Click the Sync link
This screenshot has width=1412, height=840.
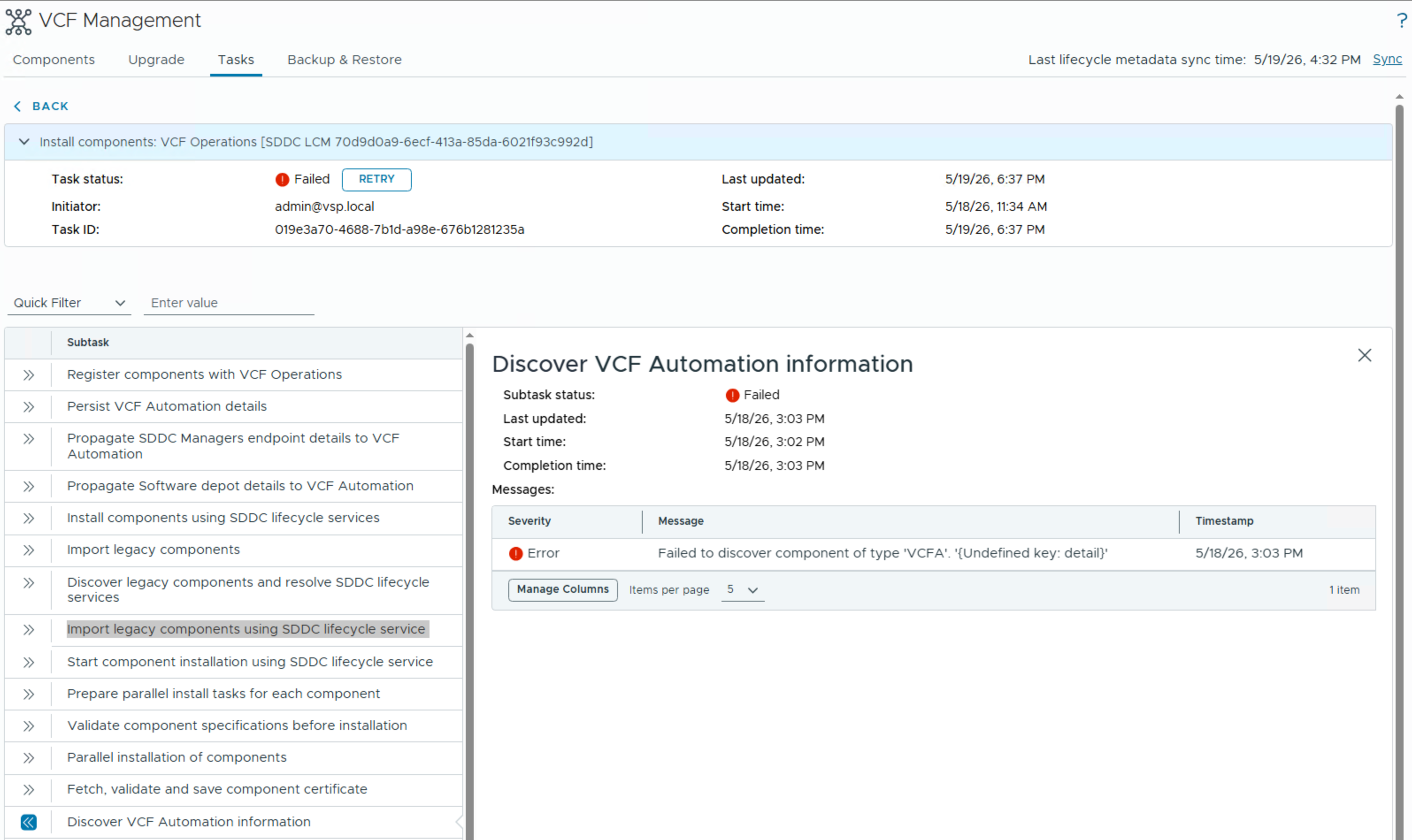pos(1387,59)
